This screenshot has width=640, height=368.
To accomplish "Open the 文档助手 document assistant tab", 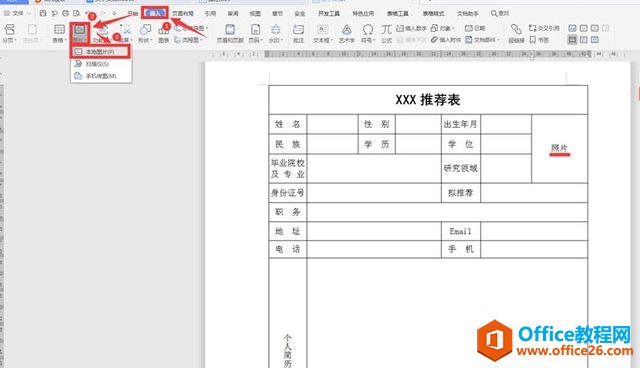I will (x=467, y=13).
